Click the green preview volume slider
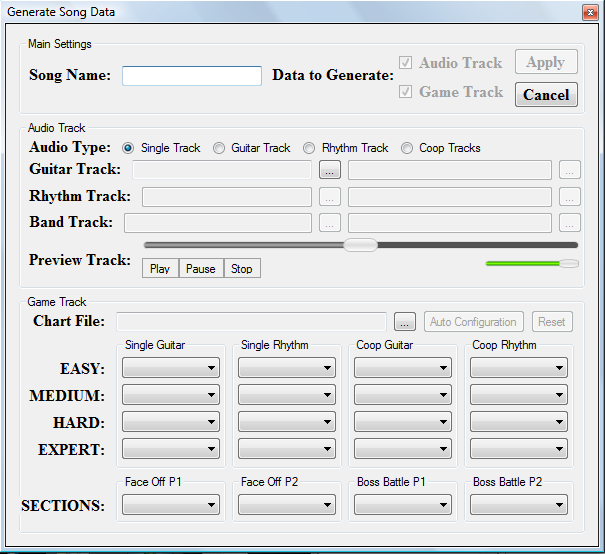605x554 pixels. (532, 263)
